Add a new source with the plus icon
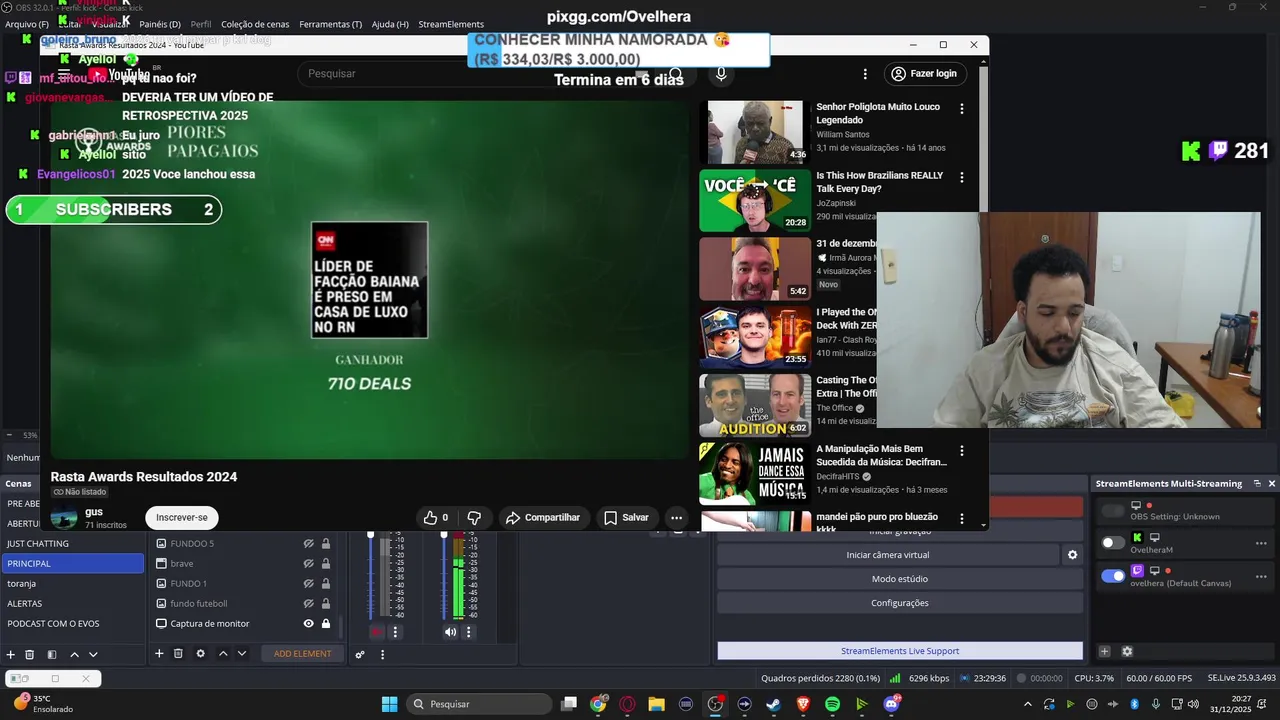This screenshot has width=1280, height=720. (158, 653)
